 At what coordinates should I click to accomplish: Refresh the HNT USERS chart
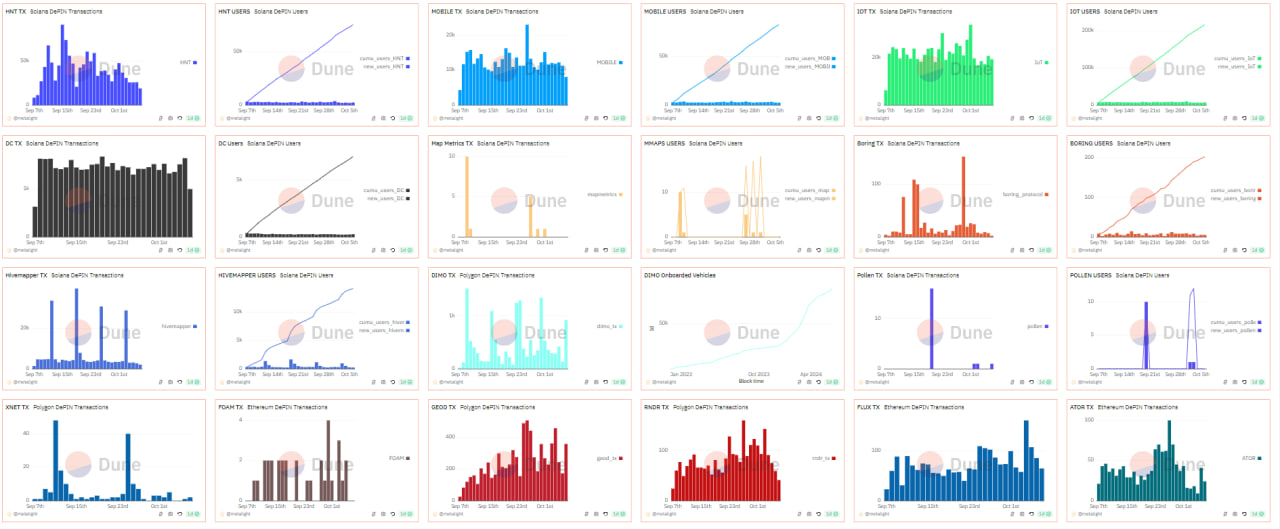(393, 118)
